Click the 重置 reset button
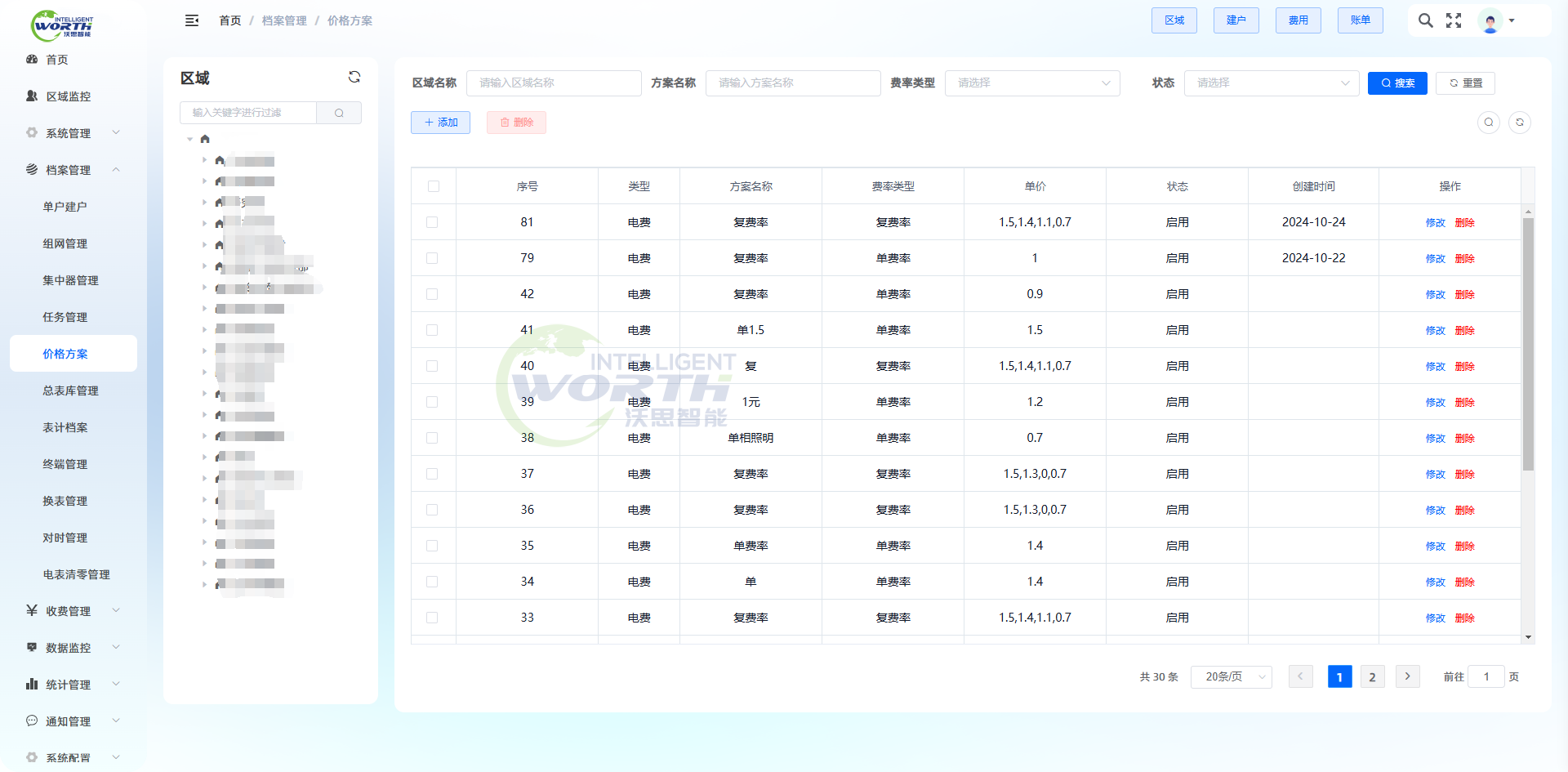Image resolution: width=1568 pixels, height=772 pixels. pyautogui.click(x=1465, y=83)
